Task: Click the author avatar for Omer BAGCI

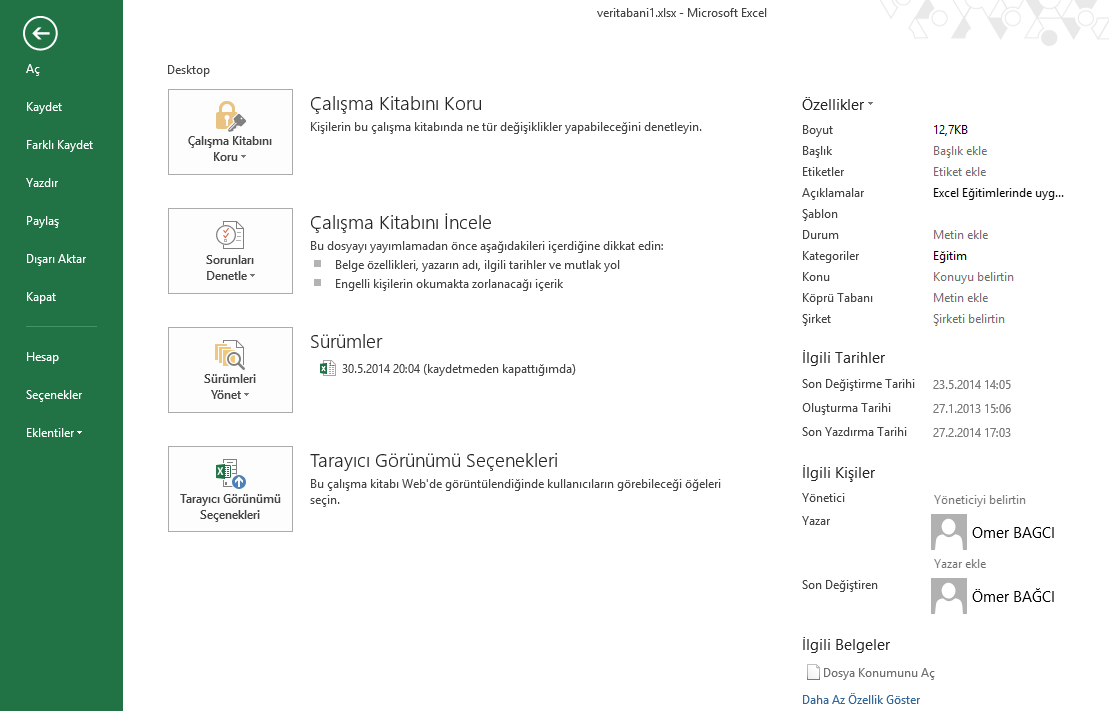Action: [x=948, y=532]
